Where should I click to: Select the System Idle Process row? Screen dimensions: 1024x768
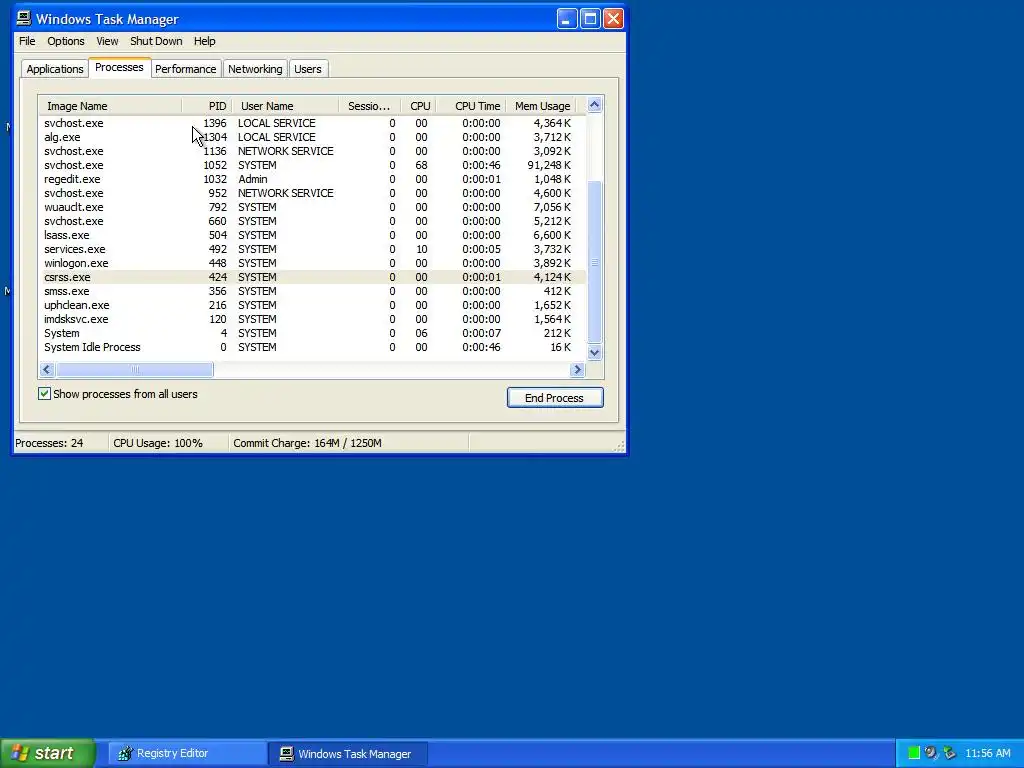click(312, 347)
